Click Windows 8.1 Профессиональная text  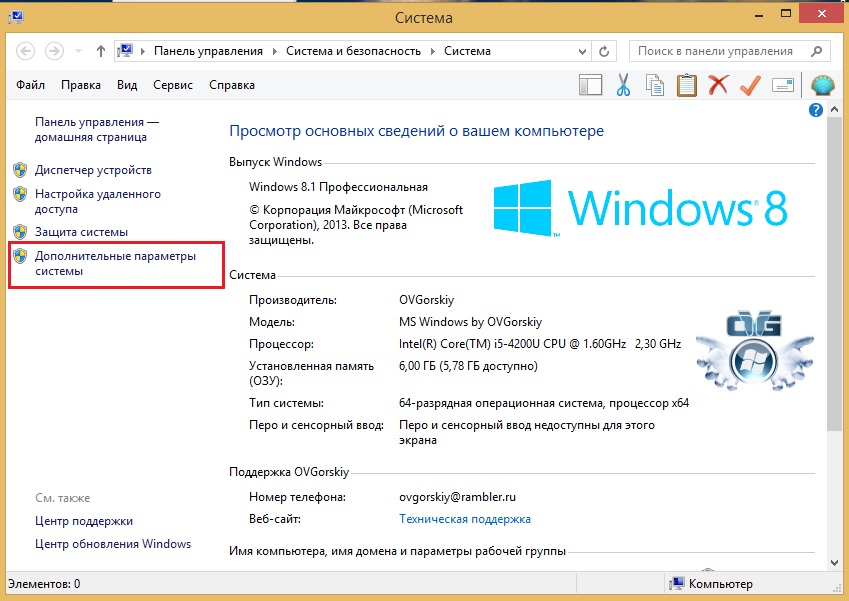tap(338, 187)
